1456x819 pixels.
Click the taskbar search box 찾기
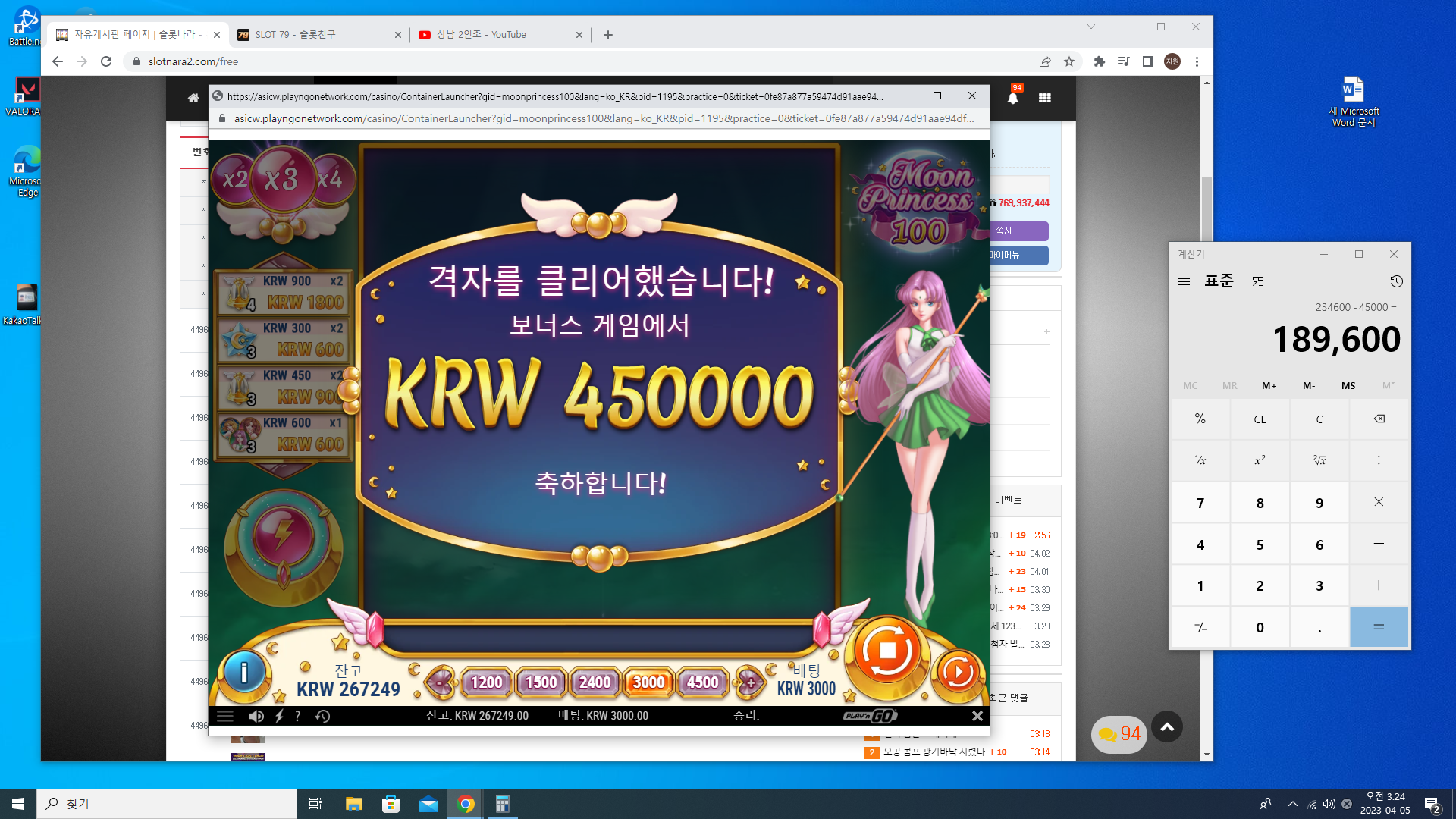coord(167,804)
